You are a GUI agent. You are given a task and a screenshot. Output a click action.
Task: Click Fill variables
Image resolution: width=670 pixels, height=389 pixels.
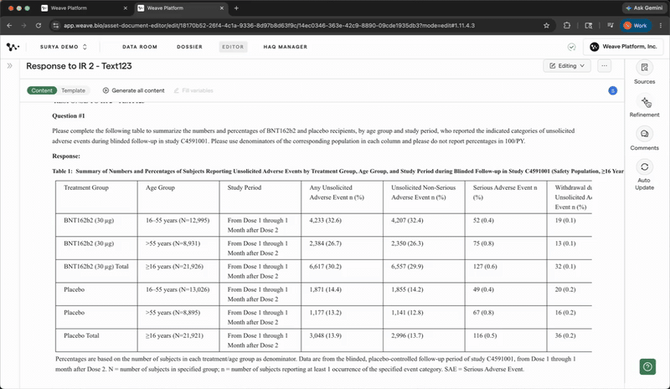[x=194, y=90]
